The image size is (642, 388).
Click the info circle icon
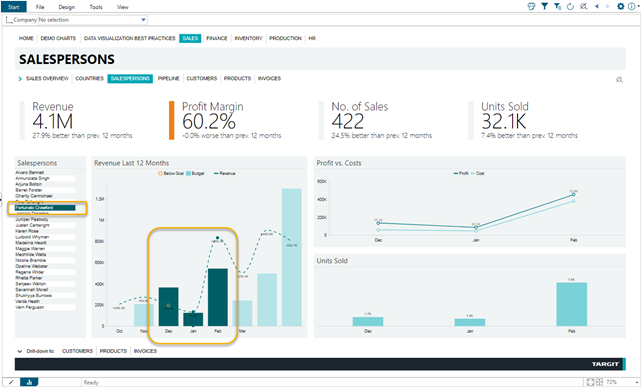coord(632,7)
